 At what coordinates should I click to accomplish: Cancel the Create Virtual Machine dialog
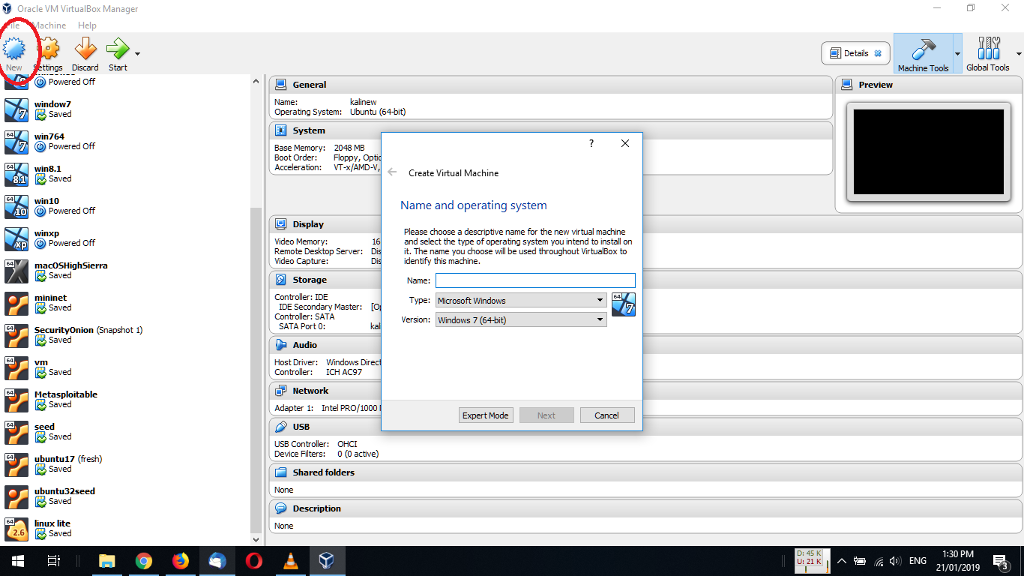click(607, 414)
